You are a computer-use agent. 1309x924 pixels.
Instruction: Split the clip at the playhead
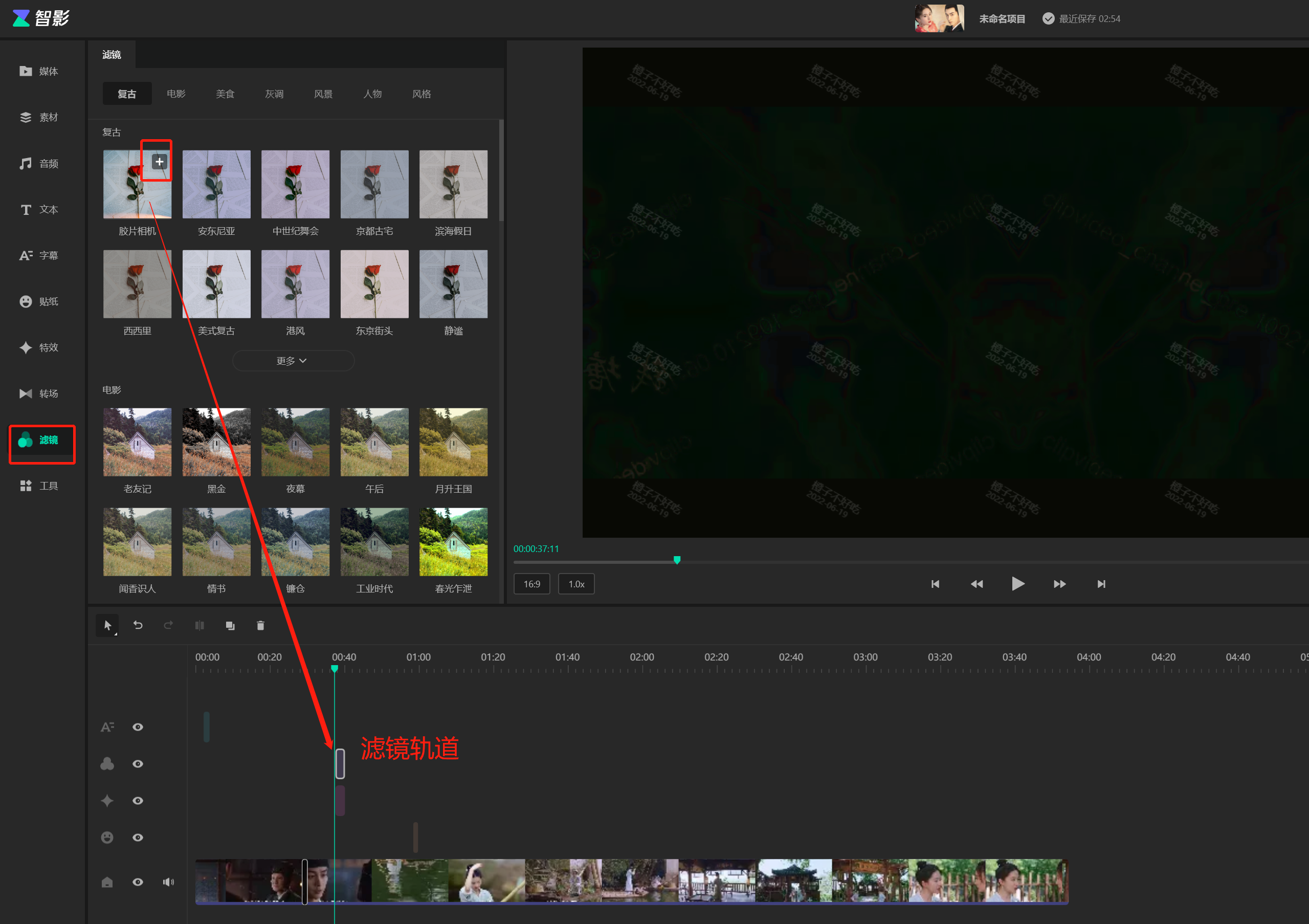click(x=199, y=626)
